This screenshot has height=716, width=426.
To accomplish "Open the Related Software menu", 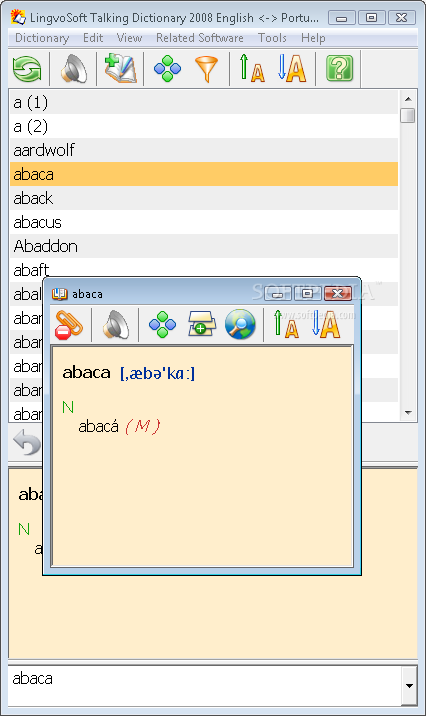I will click(x=200, y=38).
